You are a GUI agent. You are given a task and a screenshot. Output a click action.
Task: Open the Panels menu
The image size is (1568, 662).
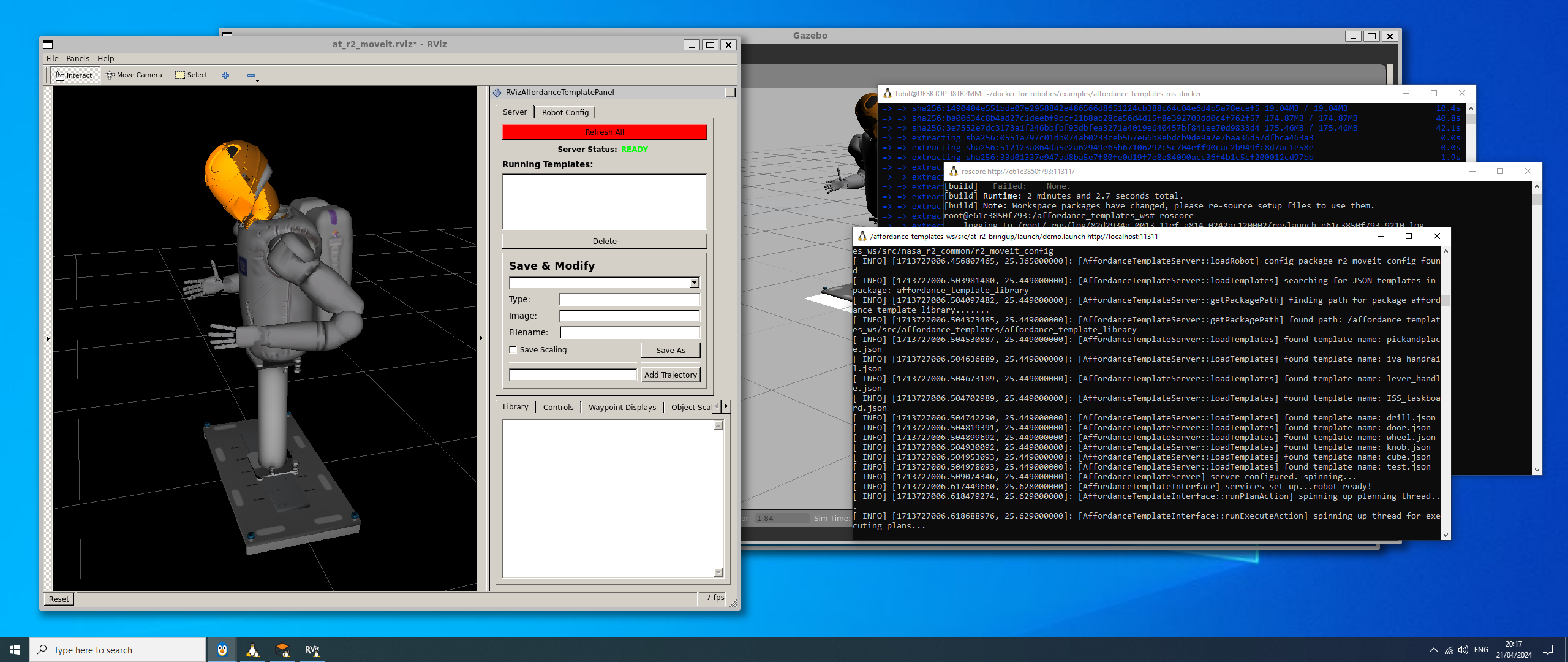coord(78,59)
